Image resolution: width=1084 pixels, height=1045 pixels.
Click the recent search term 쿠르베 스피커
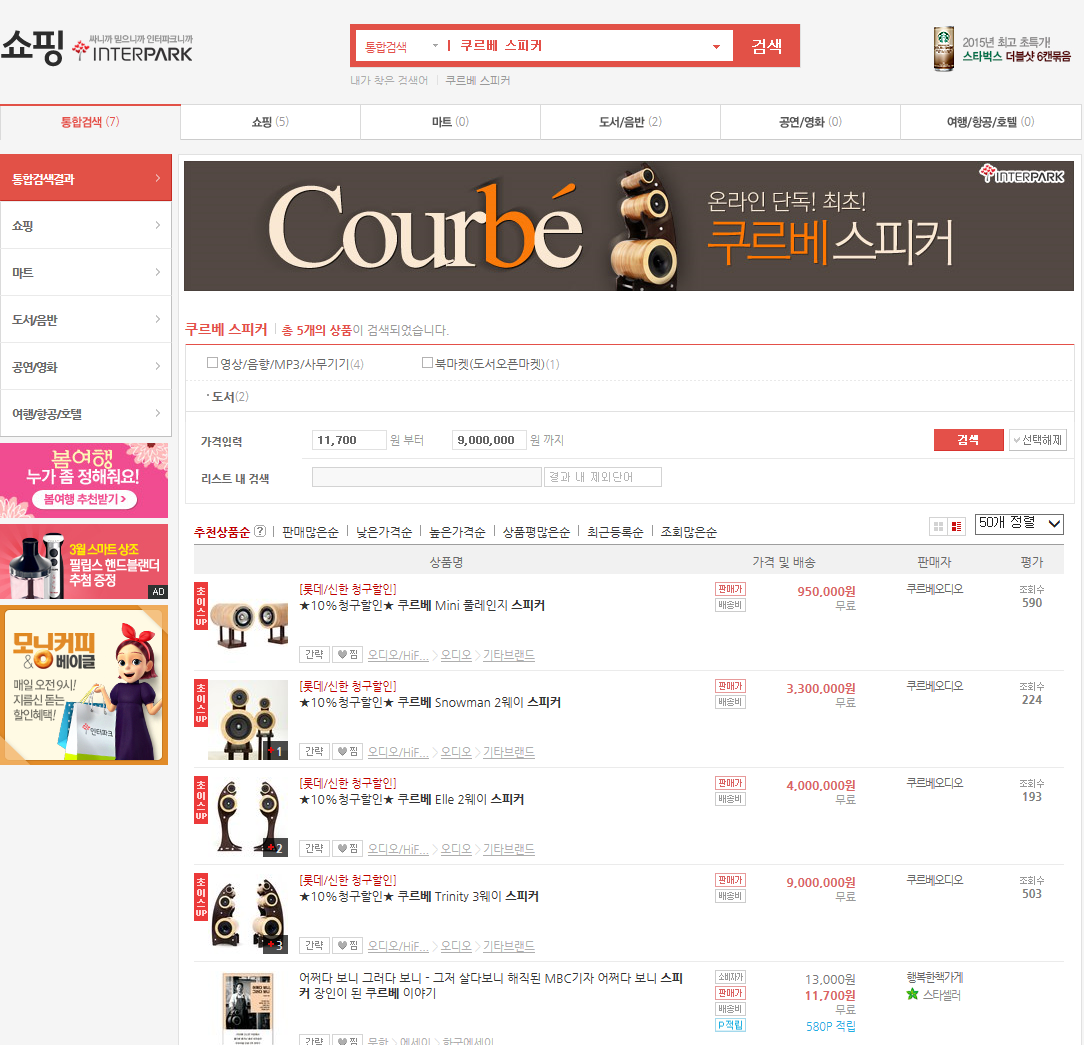tap(478, 80)
